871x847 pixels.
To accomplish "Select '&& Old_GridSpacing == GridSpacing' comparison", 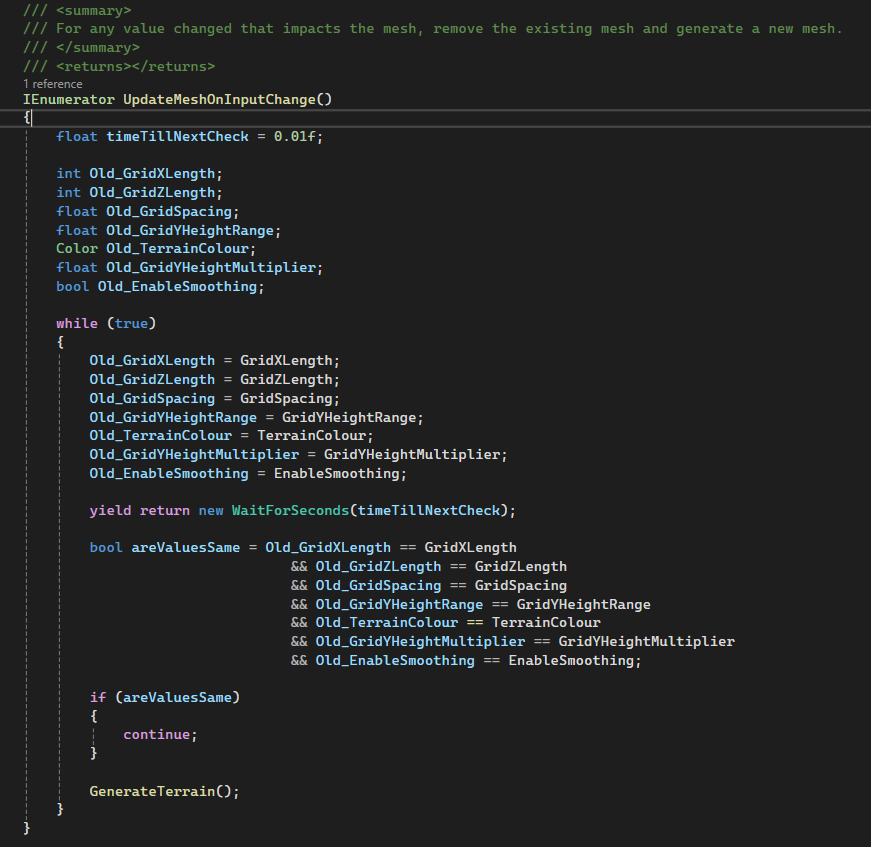I will tap(428, 585).
